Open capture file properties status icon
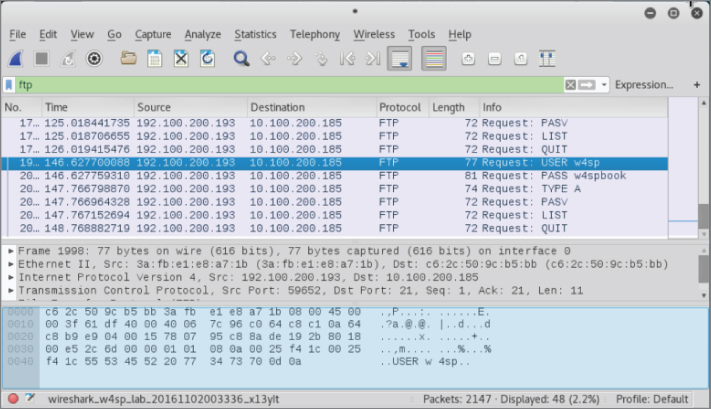 [x=30, y=399]
